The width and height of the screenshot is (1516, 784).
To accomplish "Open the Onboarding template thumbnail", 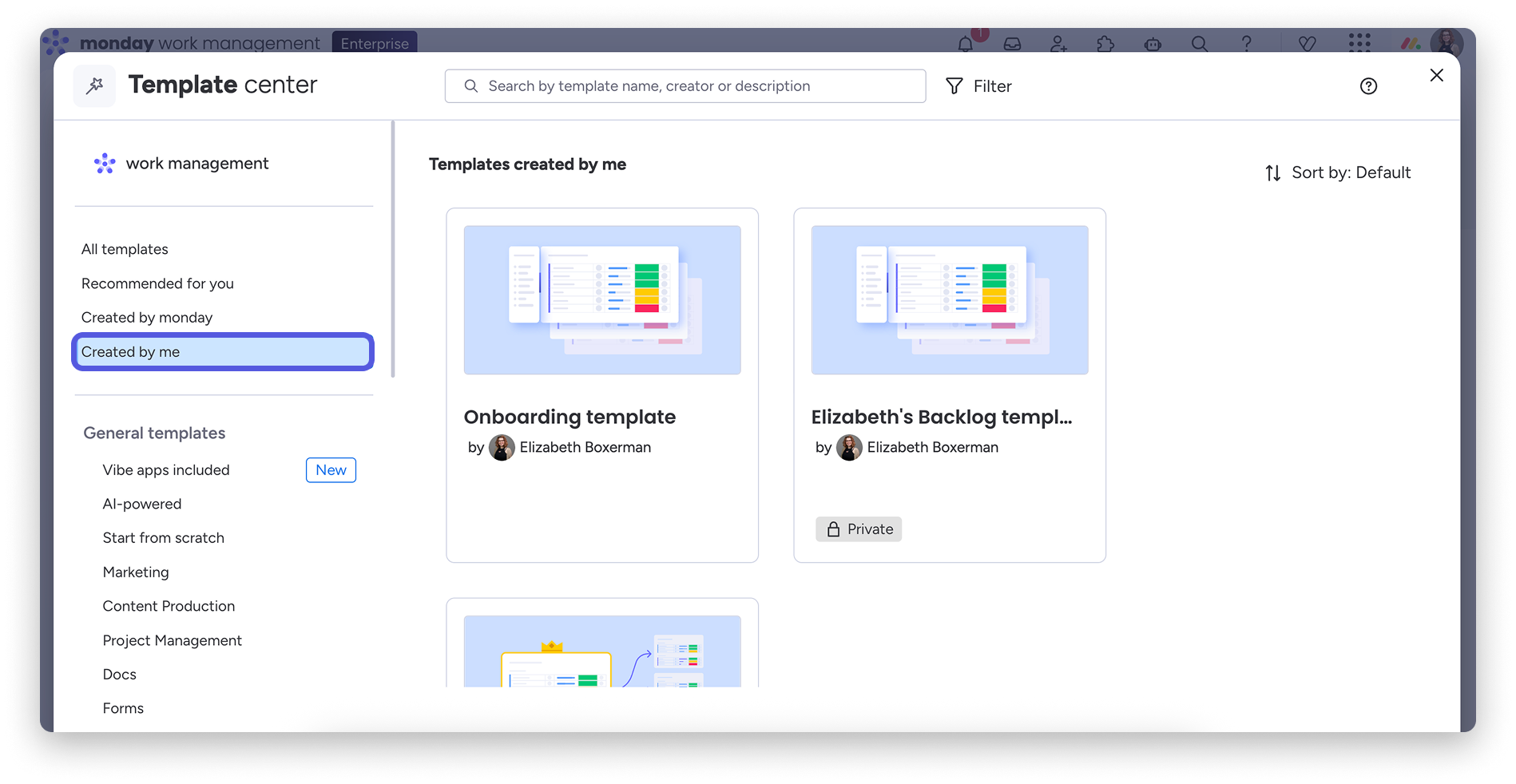I will [601, 300].
